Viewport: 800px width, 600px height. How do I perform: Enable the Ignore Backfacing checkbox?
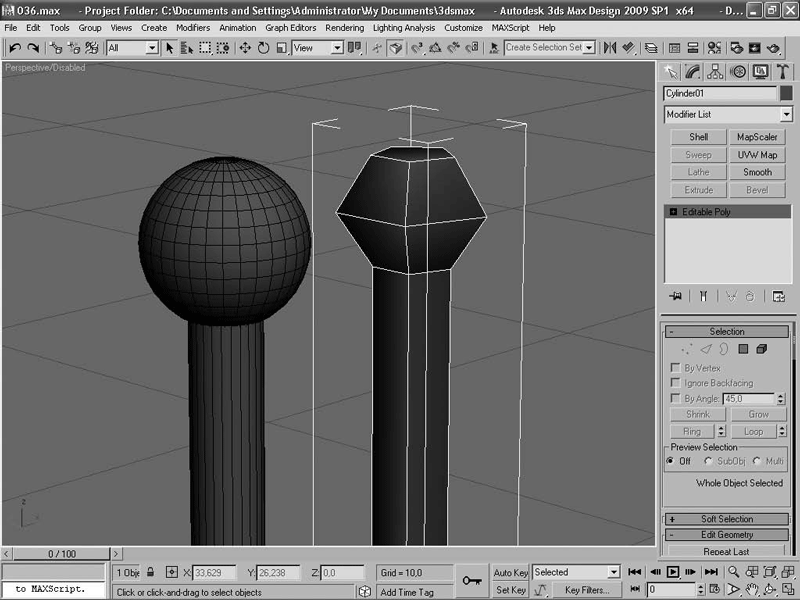676,383
